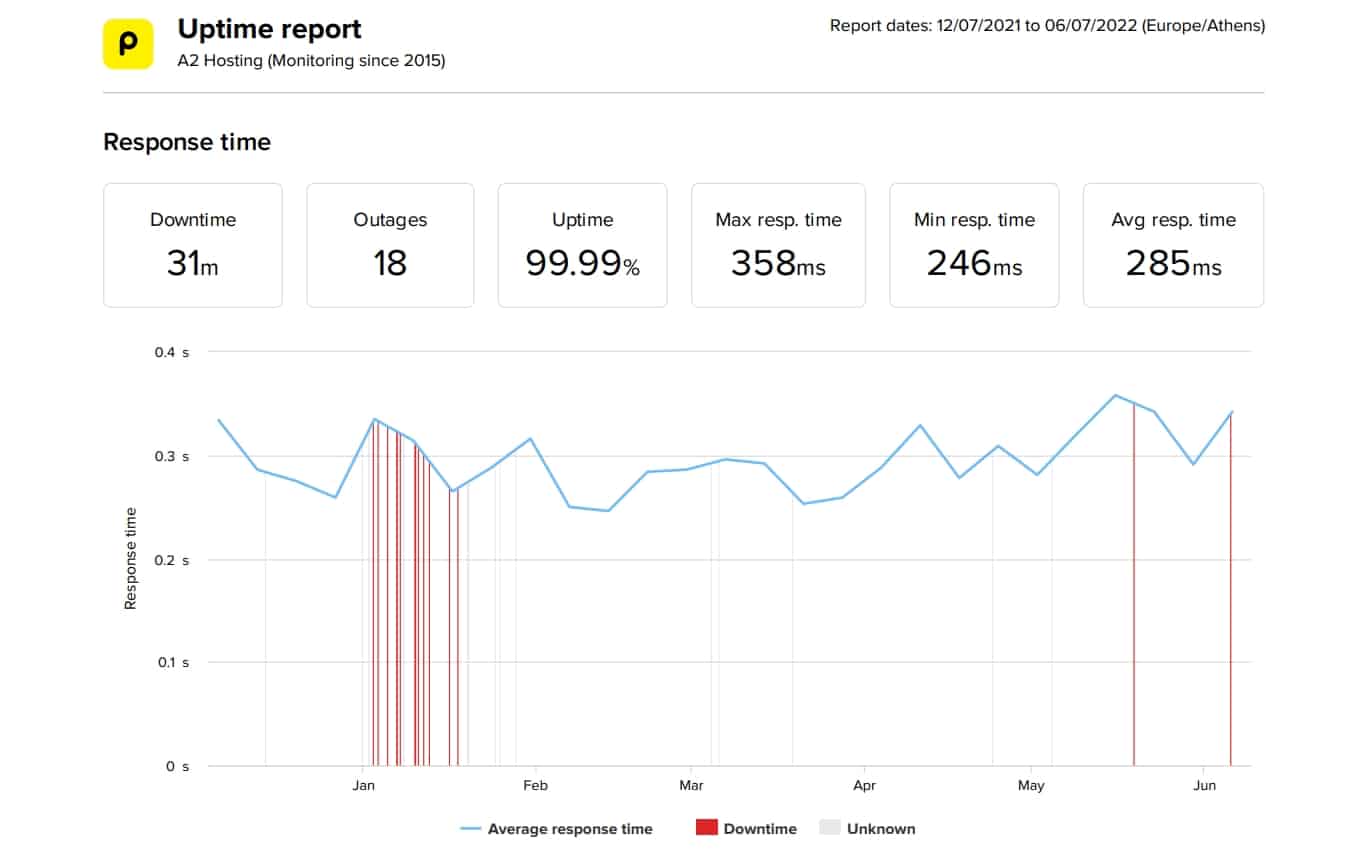Click the A2 Hosting monitoring subtitle
Viewport: 1364px width, 850px height.
click(x=312, y=61)
